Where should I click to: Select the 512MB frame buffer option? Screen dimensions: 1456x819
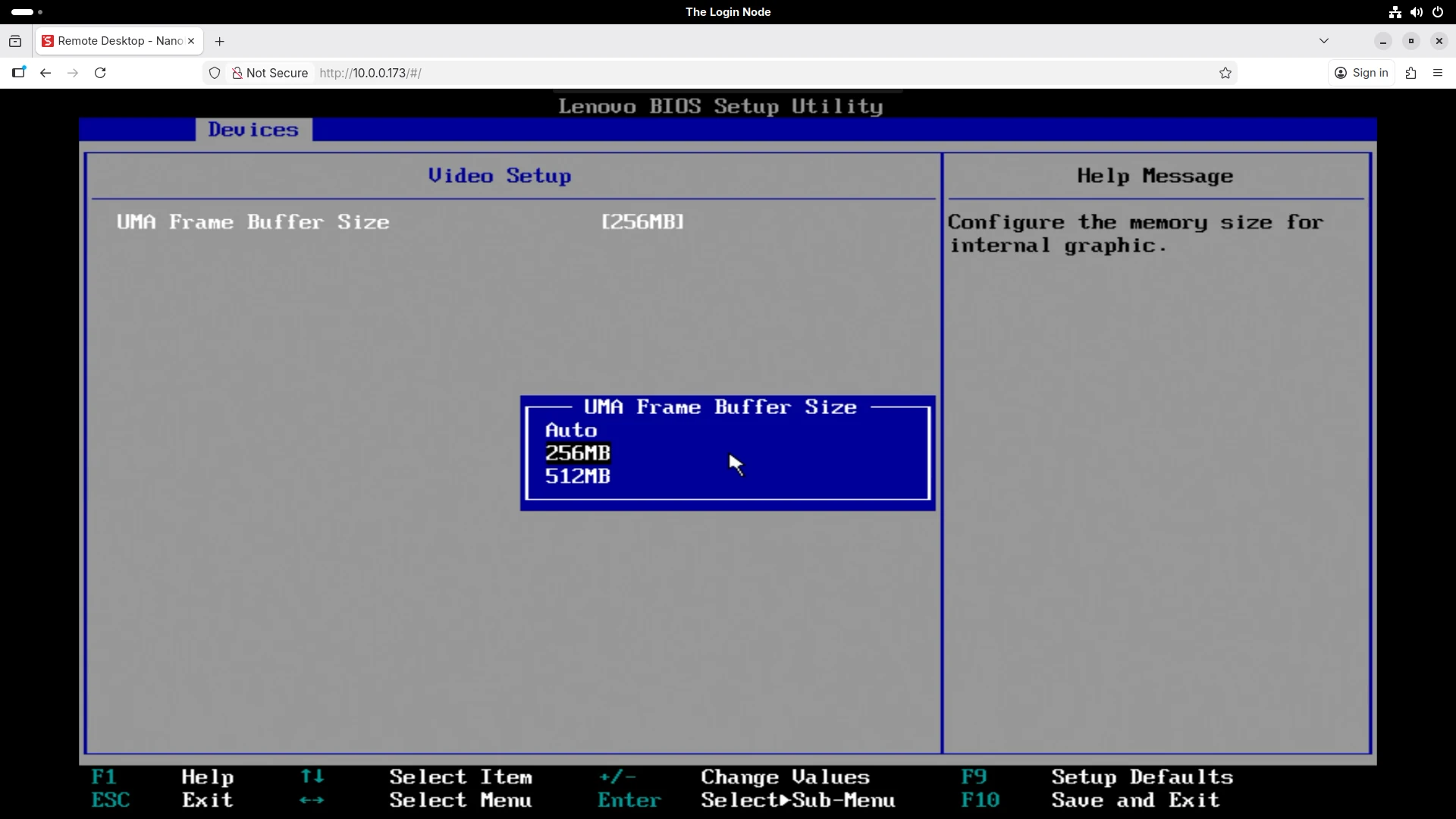pos(577,477)
